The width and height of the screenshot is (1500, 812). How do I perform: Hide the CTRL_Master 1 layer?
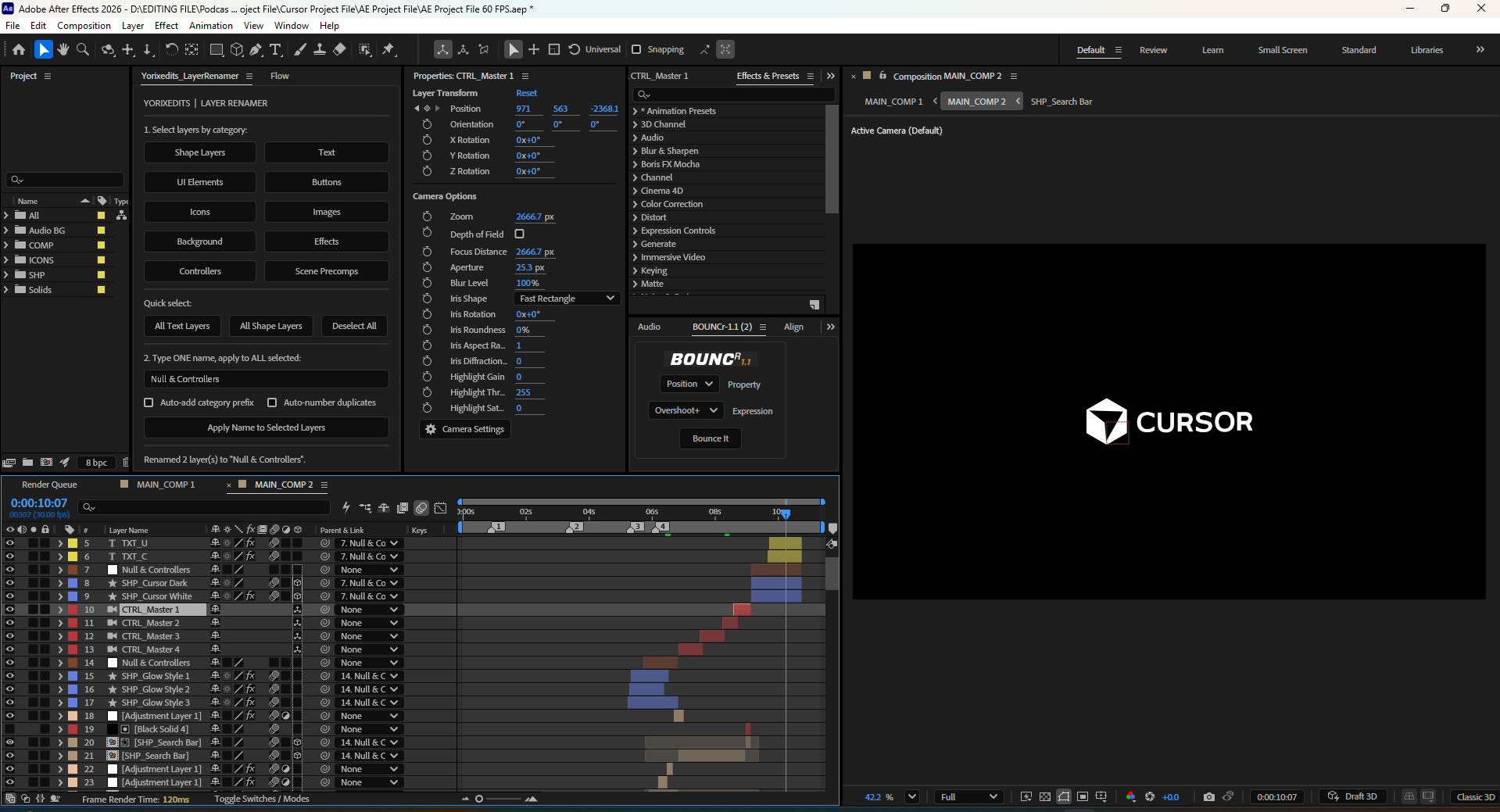click(x=9, y=610)
